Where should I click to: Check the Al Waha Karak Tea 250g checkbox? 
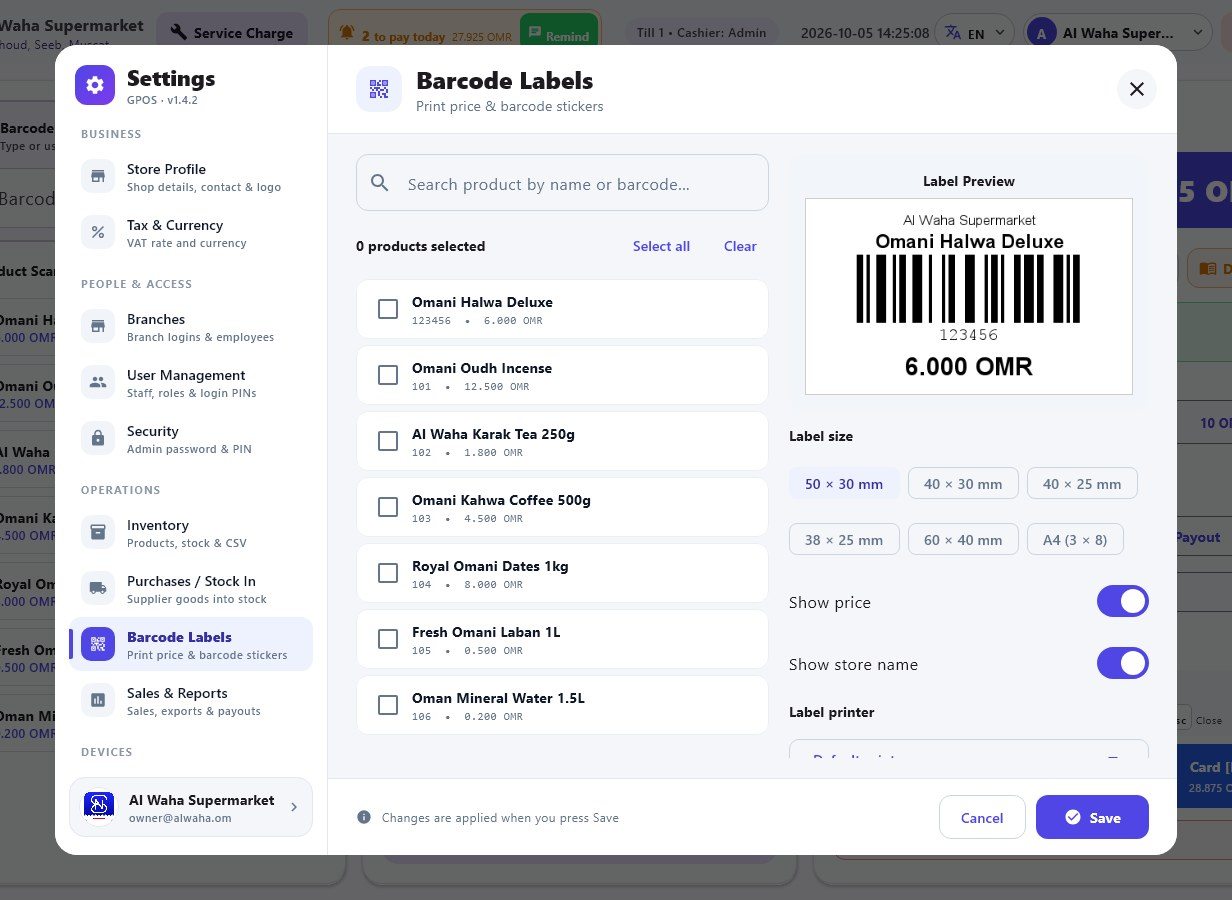click(x=388, y=441)
